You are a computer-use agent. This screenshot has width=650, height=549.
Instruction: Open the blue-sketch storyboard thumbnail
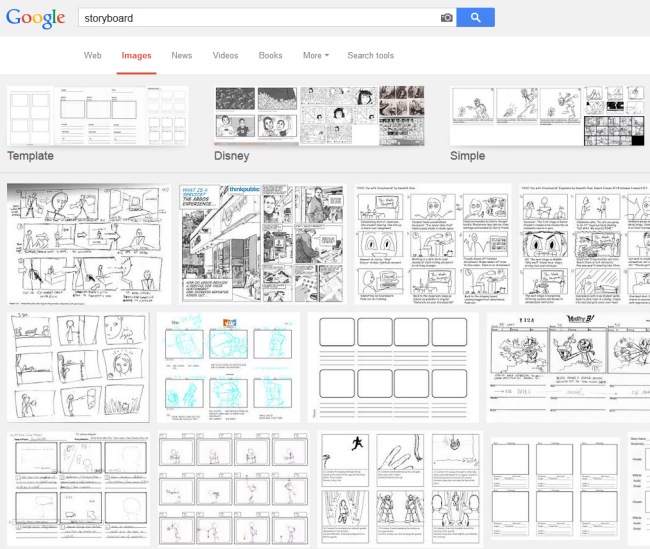pos(228,367)
